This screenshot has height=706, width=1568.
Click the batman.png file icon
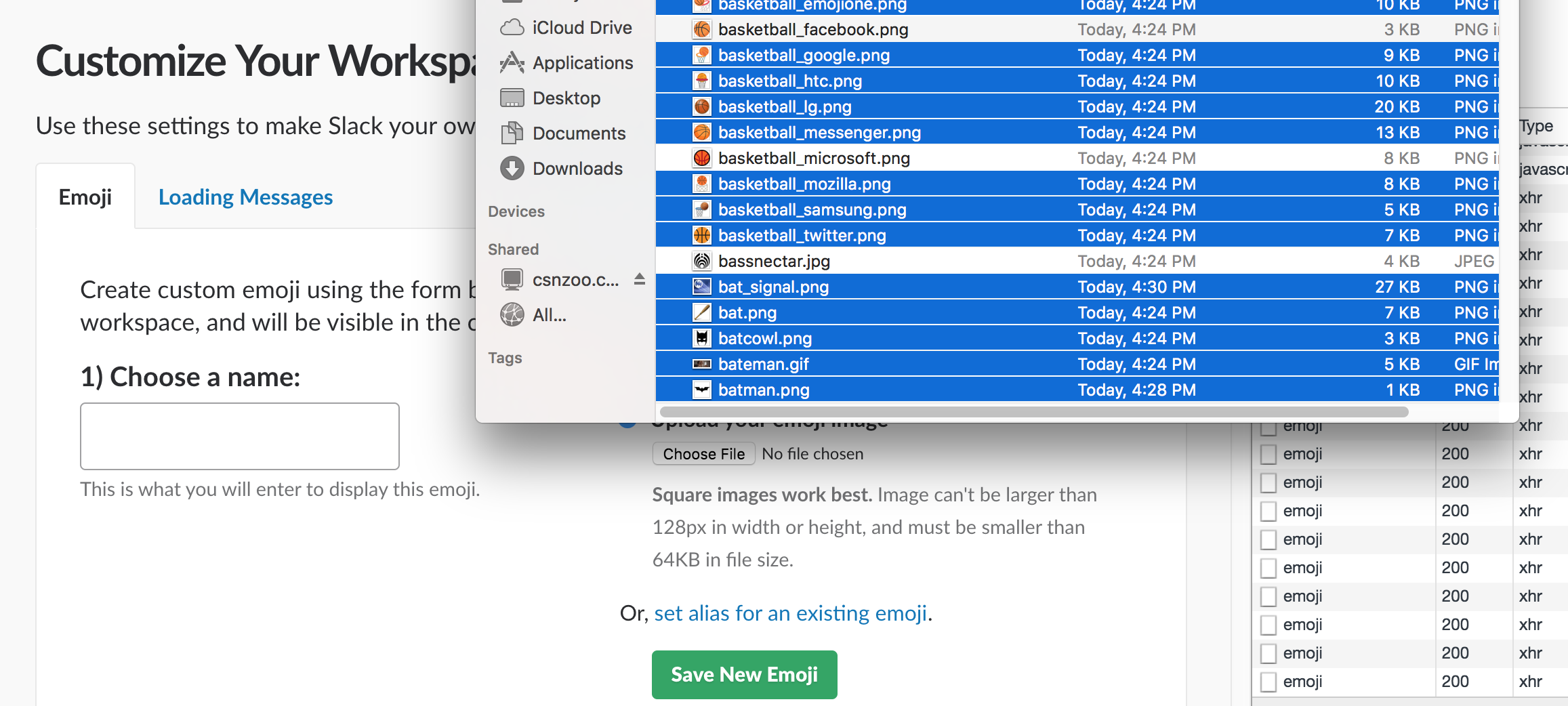click(x=702, y=390)
